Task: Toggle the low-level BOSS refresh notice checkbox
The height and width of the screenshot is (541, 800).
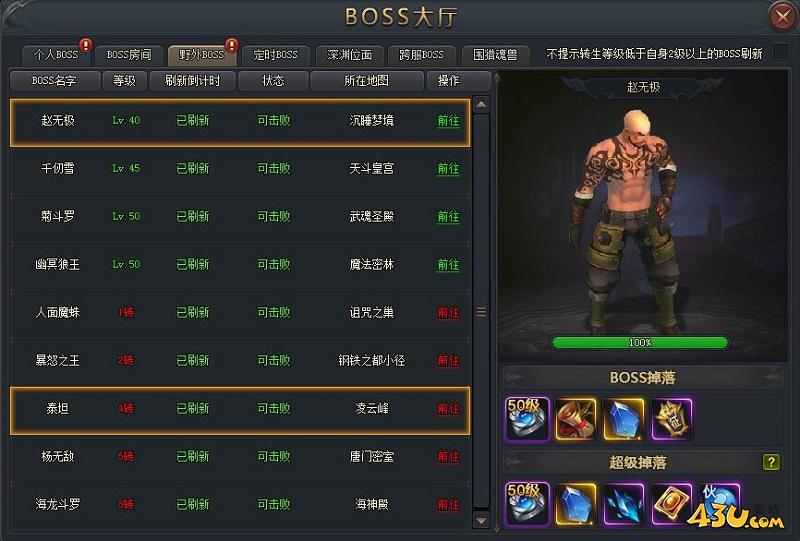Action: (x=781, y=52)
